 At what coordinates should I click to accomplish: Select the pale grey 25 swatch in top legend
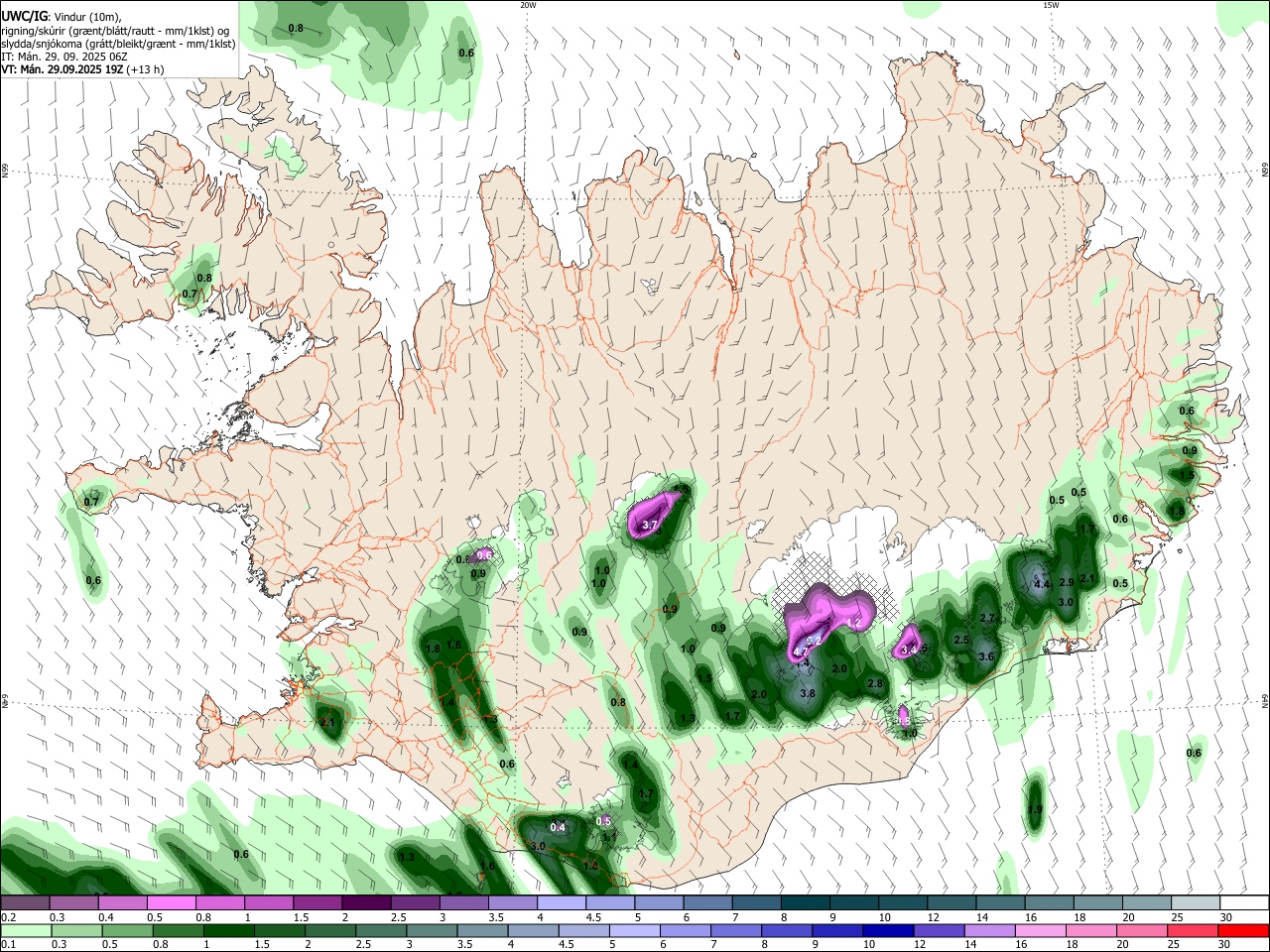[1195, 902]
